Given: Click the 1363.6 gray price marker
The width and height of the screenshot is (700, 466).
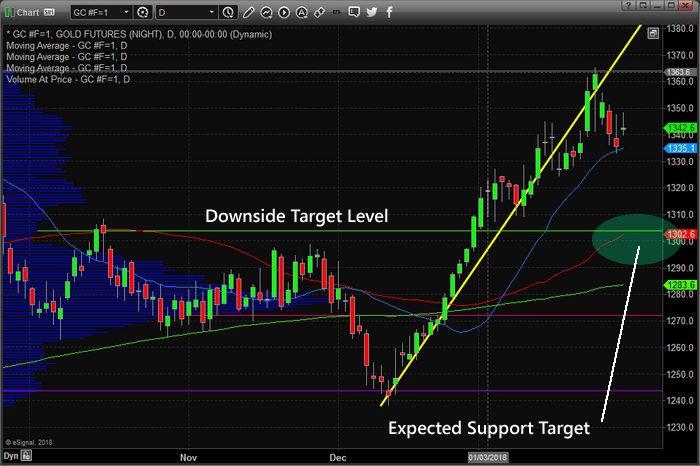Looking at the screenshot, I should (x=679, y=72).
